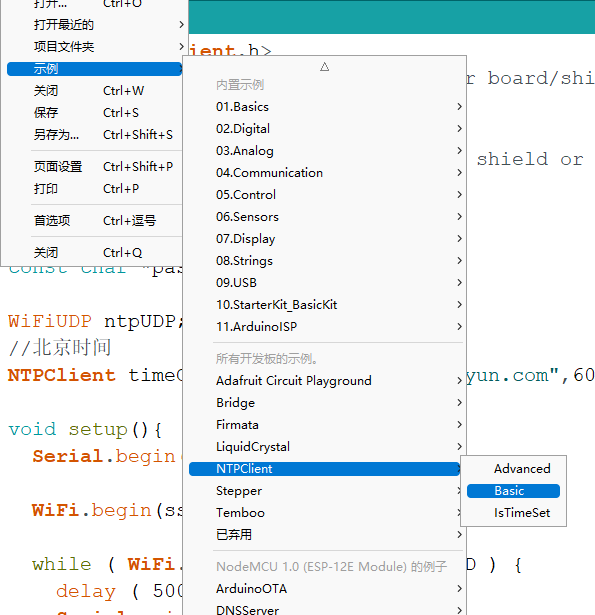595x615 pixels.
Task: Click the void setup() line in the editor
Action: tap(85, 429)
